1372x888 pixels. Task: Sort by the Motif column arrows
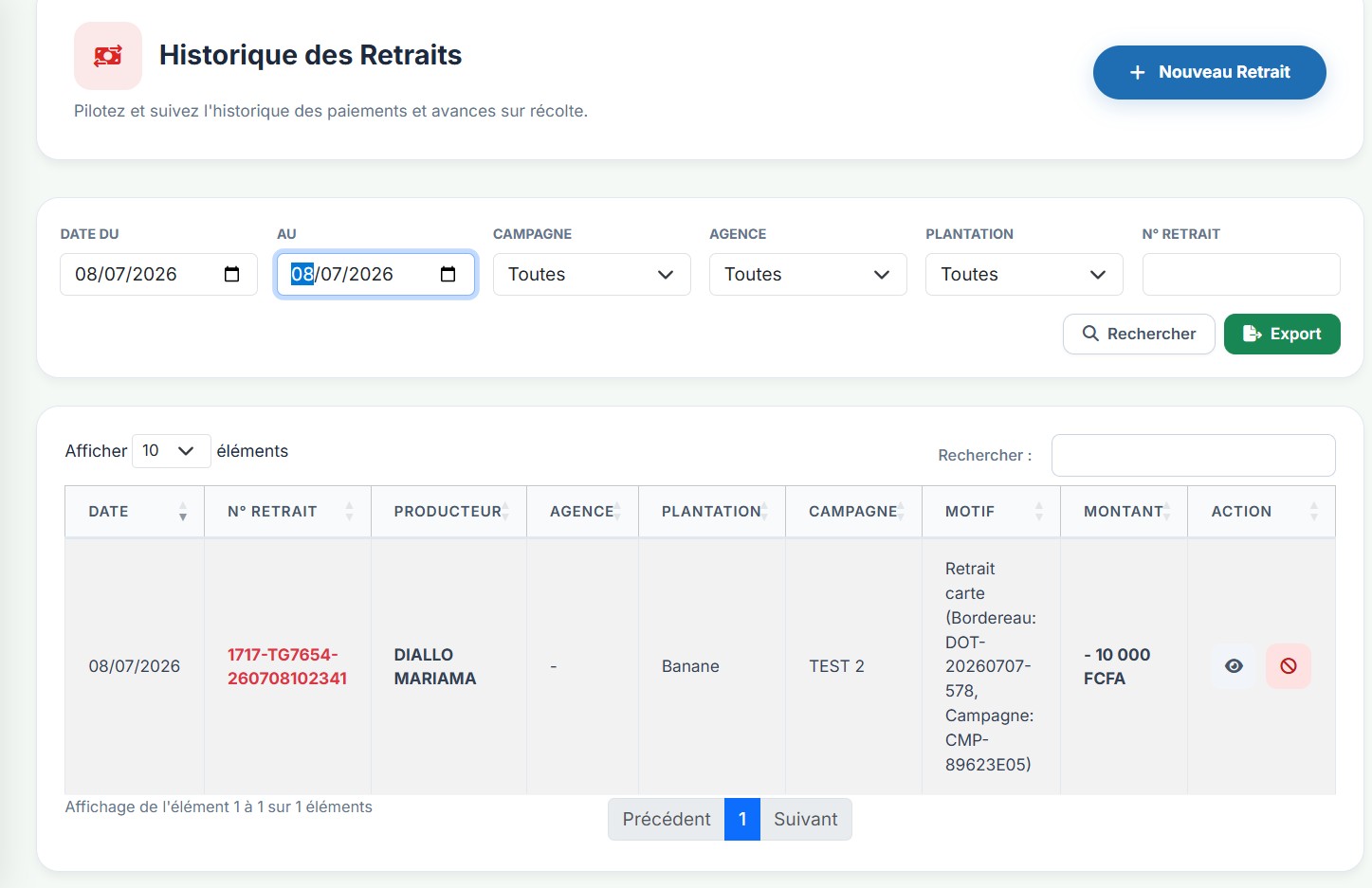pyautogui.click(x=1039, y=512)
